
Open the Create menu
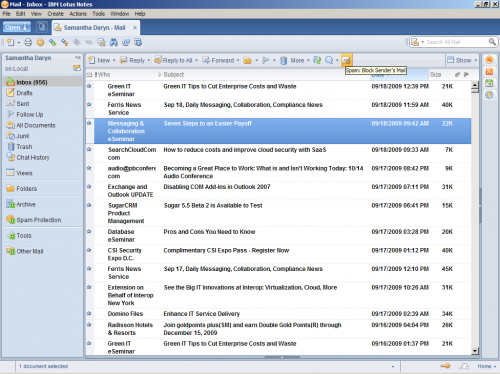click(55, 14)
